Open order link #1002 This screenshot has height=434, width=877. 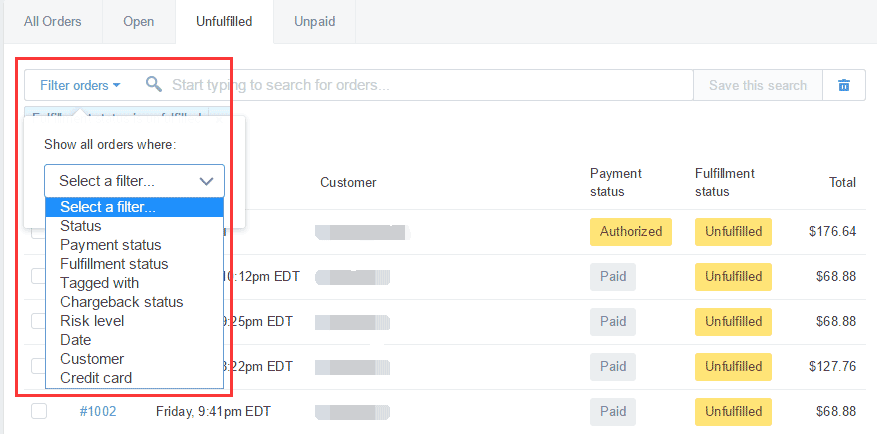pos(96,411)
